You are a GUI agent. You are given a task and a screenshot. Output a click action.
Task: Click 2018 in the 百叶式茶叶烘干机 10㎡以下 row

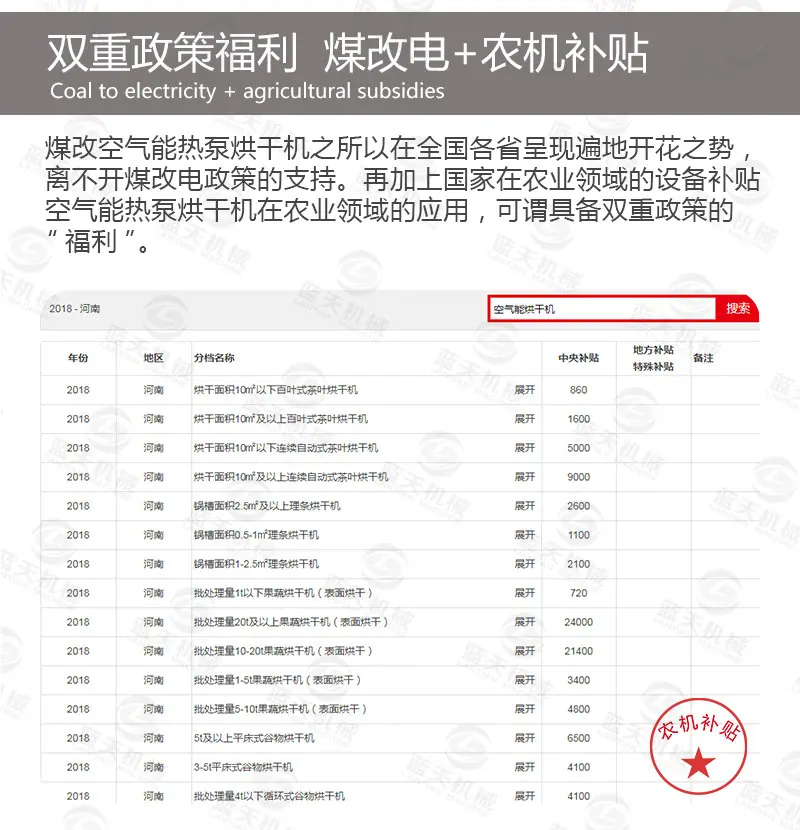(x=78, y=390)
